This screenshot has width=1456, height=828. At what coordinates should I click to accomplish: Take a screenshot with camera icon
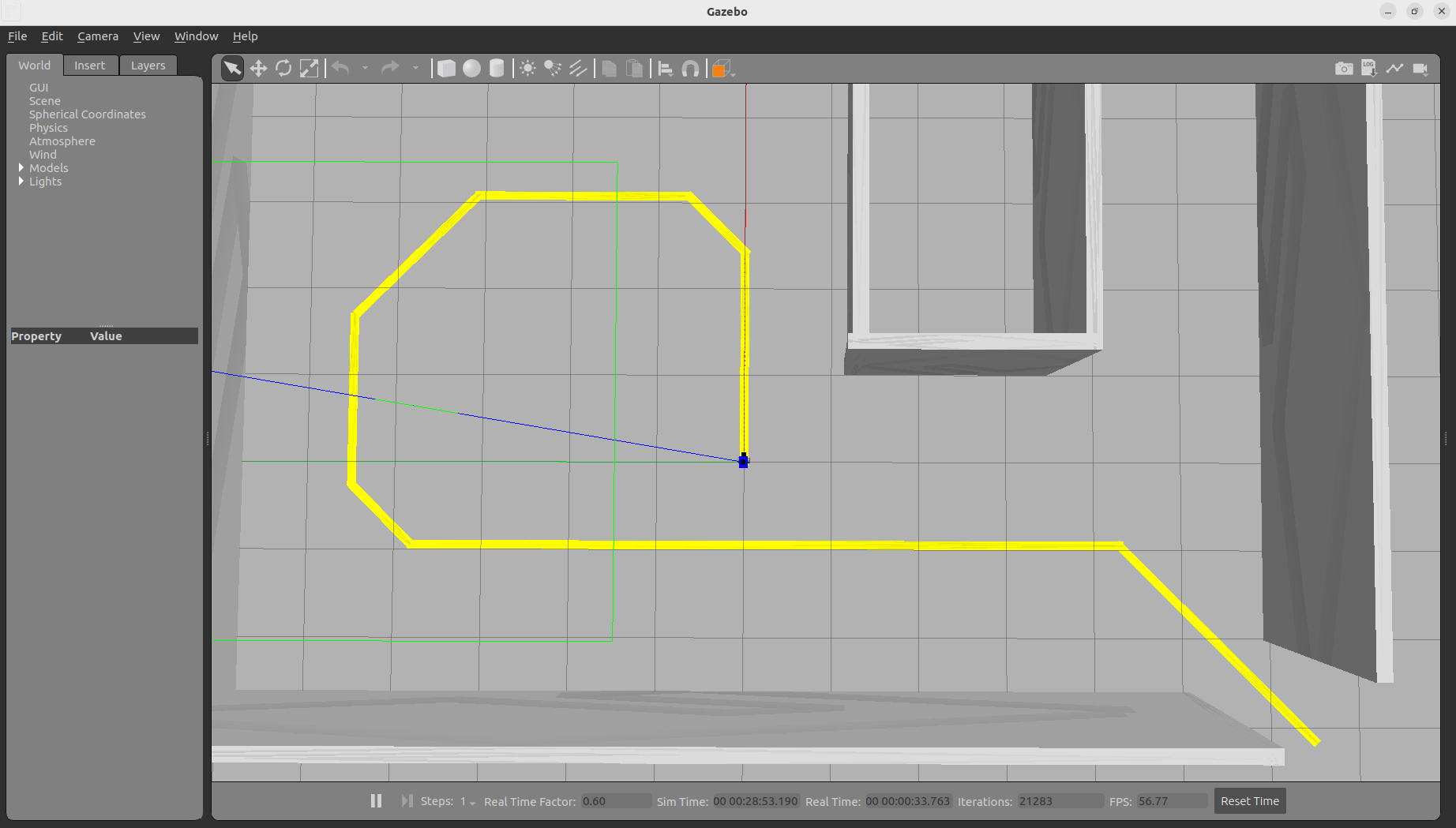point(1343,69)
